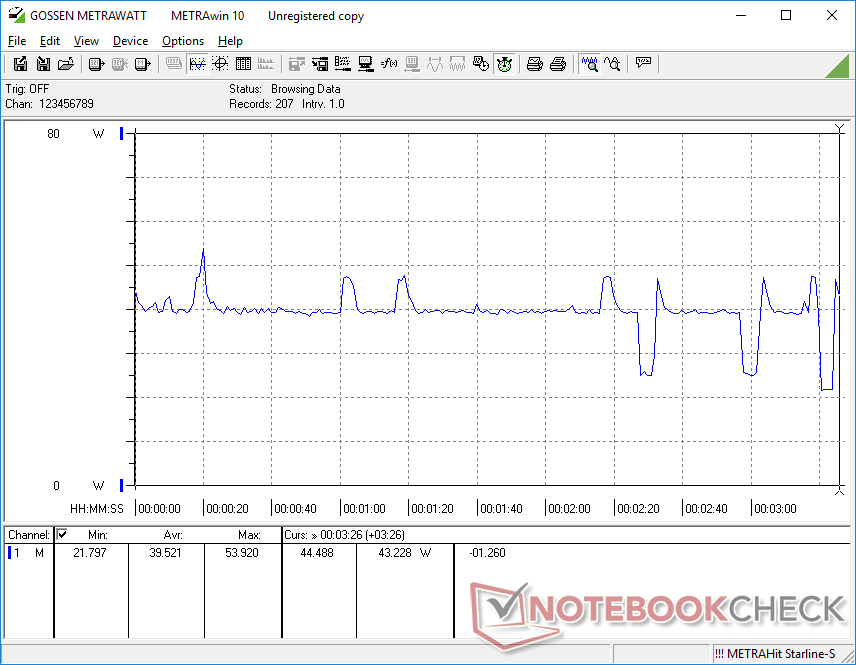Click the first floppy disk save icon
The image size is (856, 665).
(19, 64)
